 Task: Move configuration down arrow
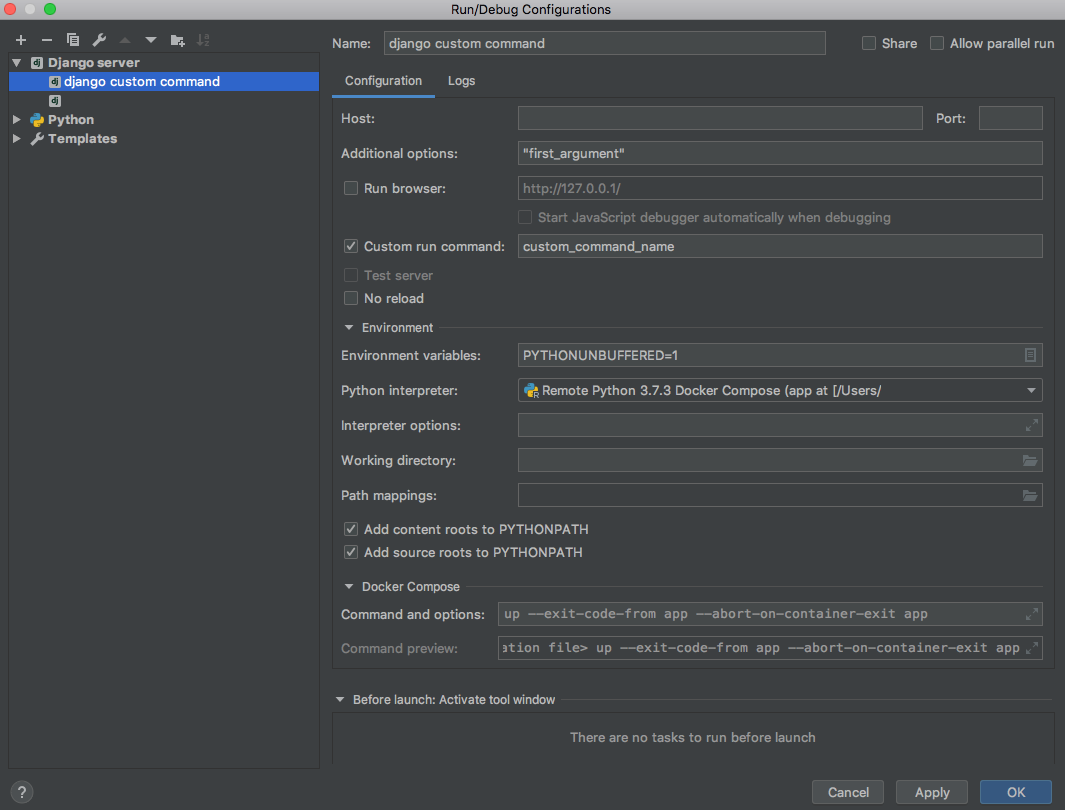tap(151, 40)
